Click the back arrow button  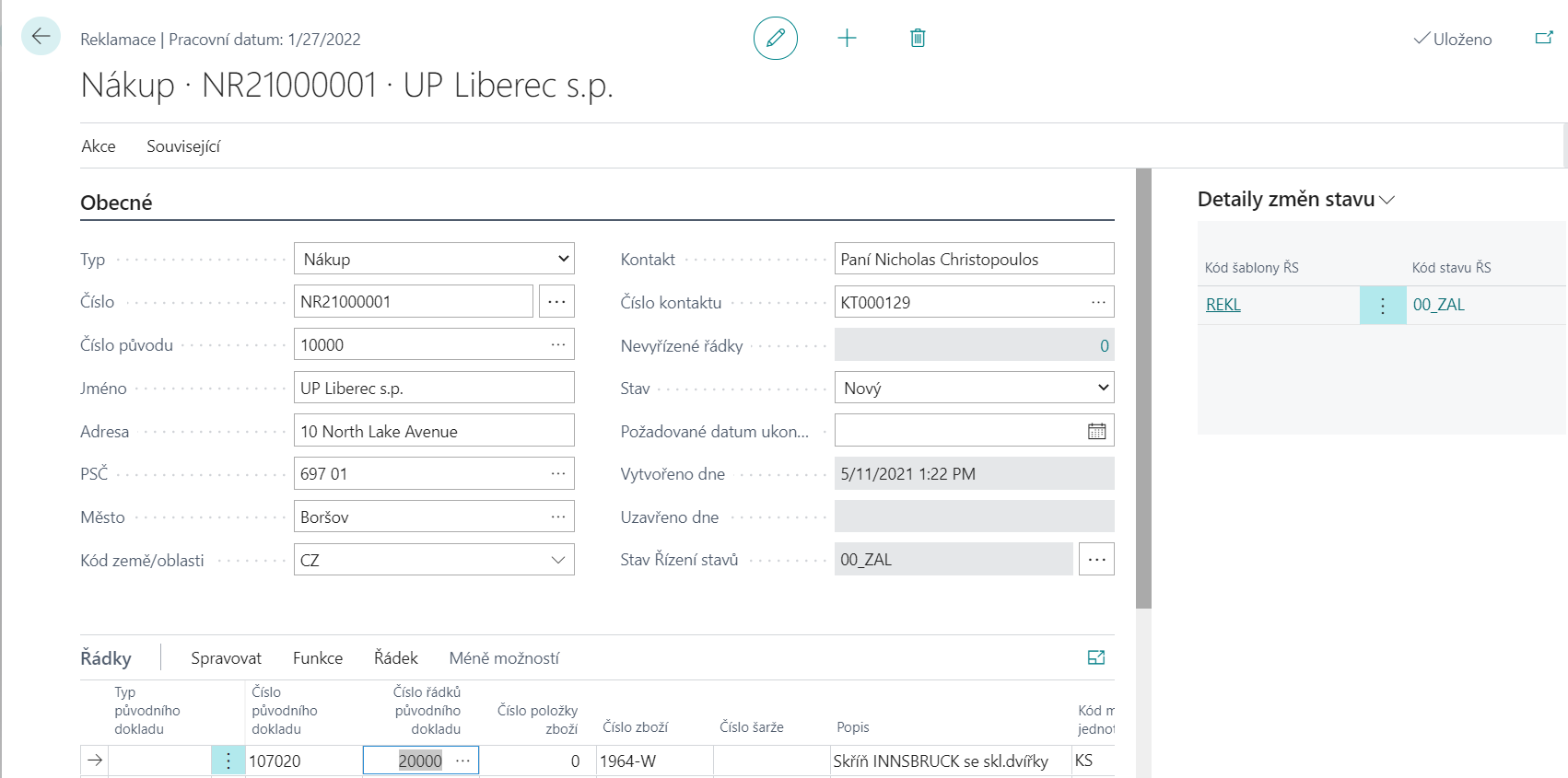pos(41,37)
